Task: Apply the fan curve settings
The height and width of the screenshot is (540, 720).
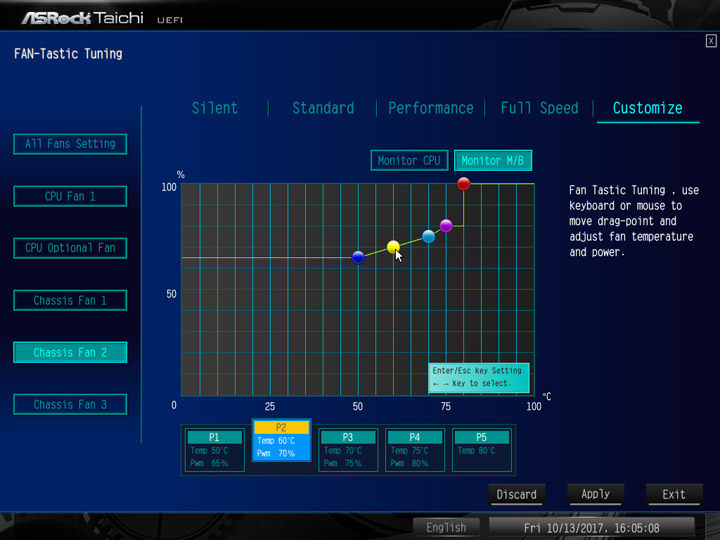Action: tap(596, 495)
